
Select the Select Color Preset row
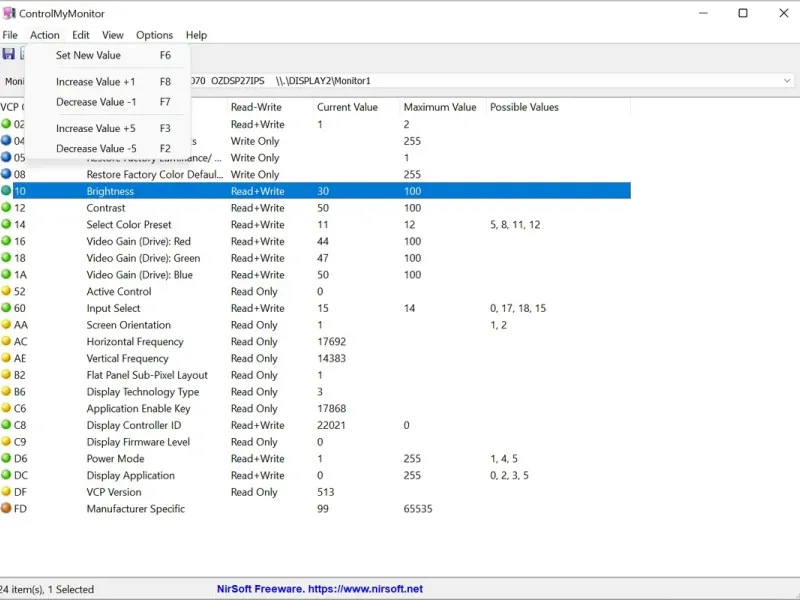point(129,225)
